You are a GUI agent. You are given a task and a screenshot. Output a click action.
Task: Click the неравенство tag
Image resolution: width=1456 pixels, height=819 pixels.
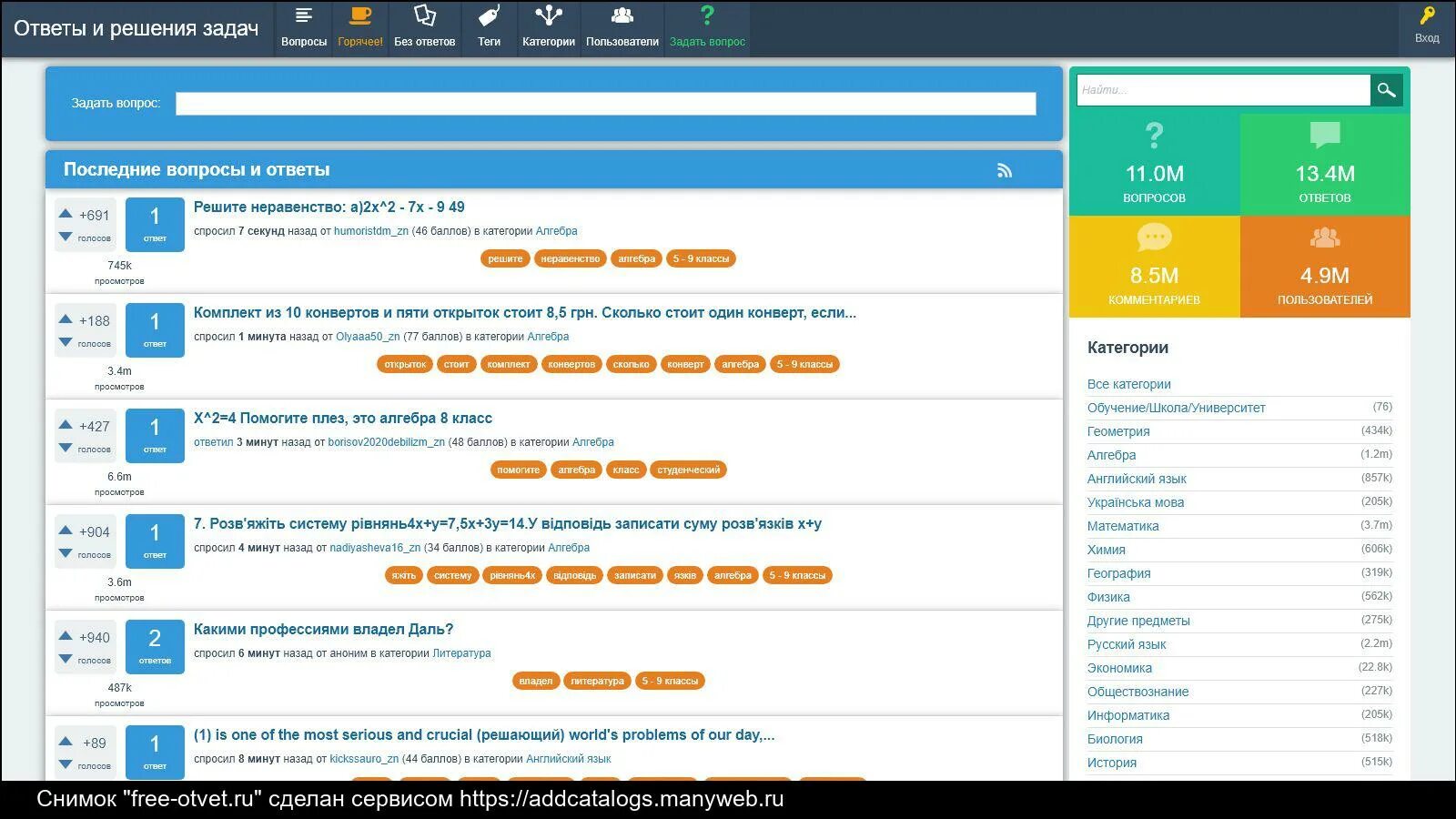571,258
